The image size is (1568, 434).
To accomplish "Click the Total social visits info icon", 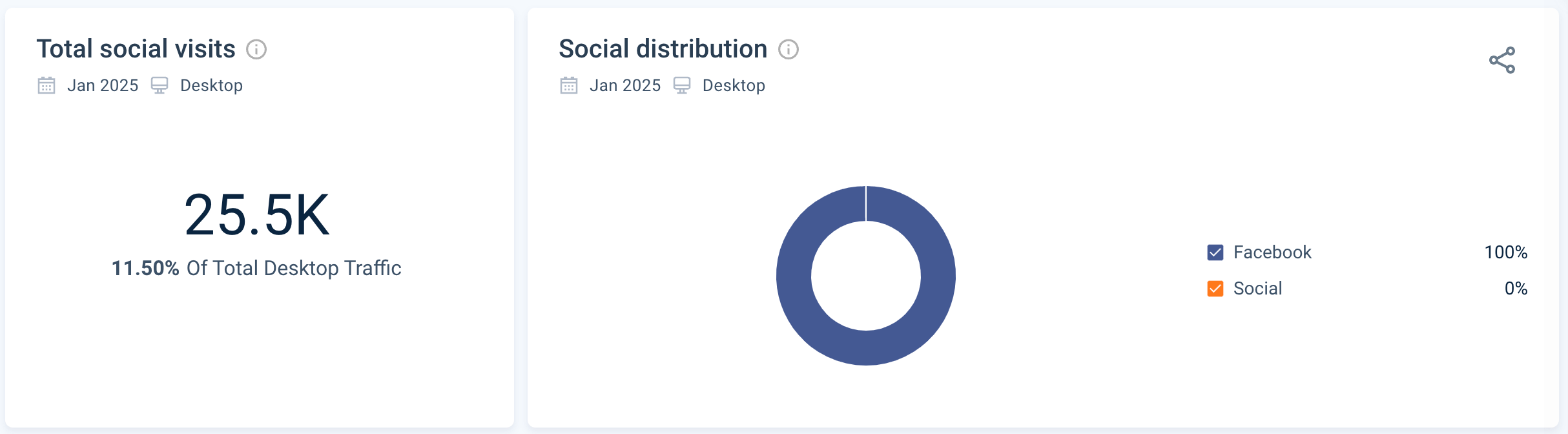I will 256,48.
